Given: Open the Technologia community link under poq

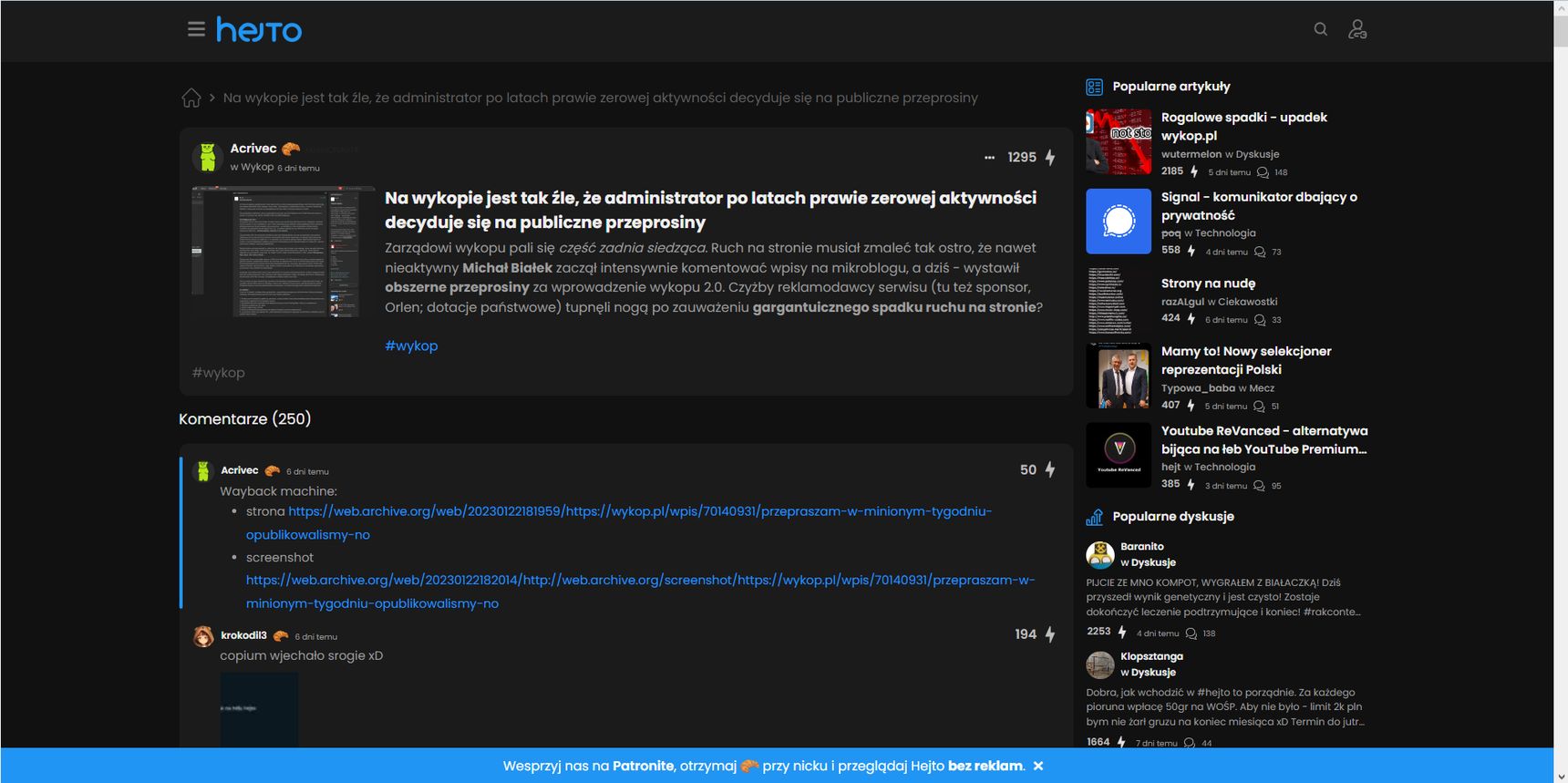Looking at the screenshot, I should [x=1225, y=233].
